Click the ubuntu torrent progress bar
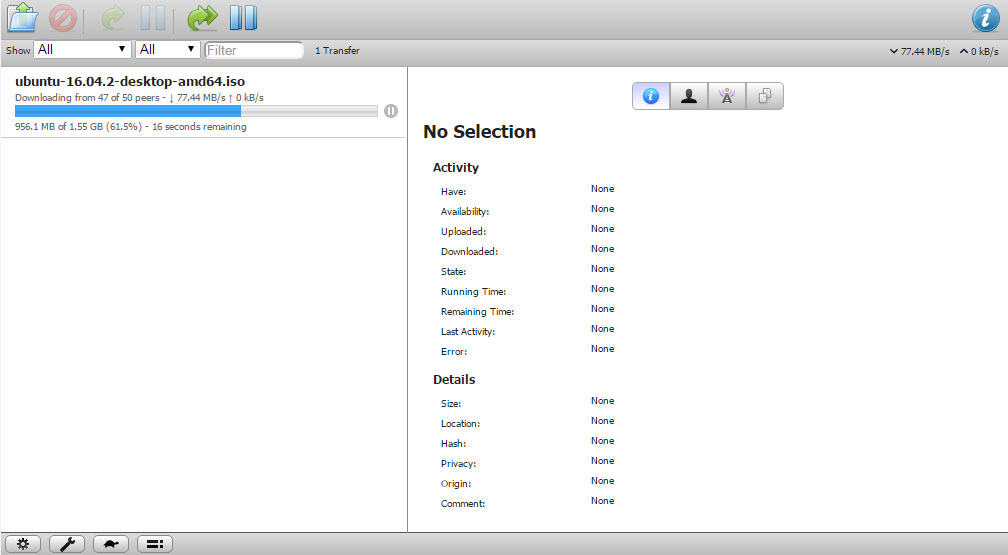 [x=196, y=111]
